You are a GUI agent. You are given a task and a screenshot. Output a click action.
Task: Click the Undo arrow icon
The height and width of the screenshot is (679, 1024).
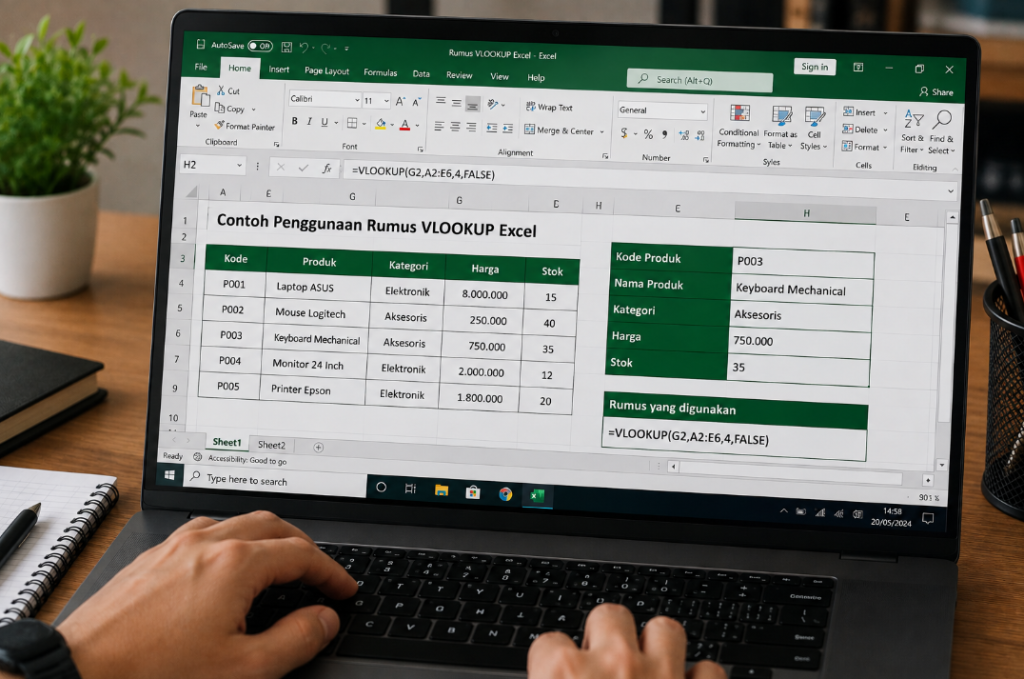click(x=304, y=47)
